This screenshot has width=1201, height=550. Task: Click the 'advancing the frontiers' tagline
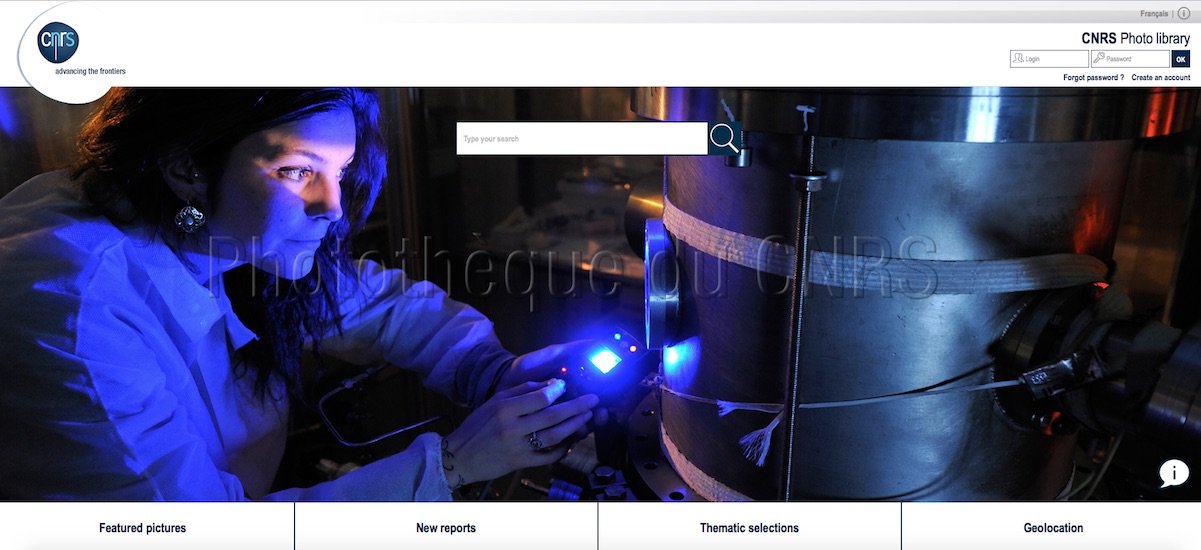click(90, 71)
